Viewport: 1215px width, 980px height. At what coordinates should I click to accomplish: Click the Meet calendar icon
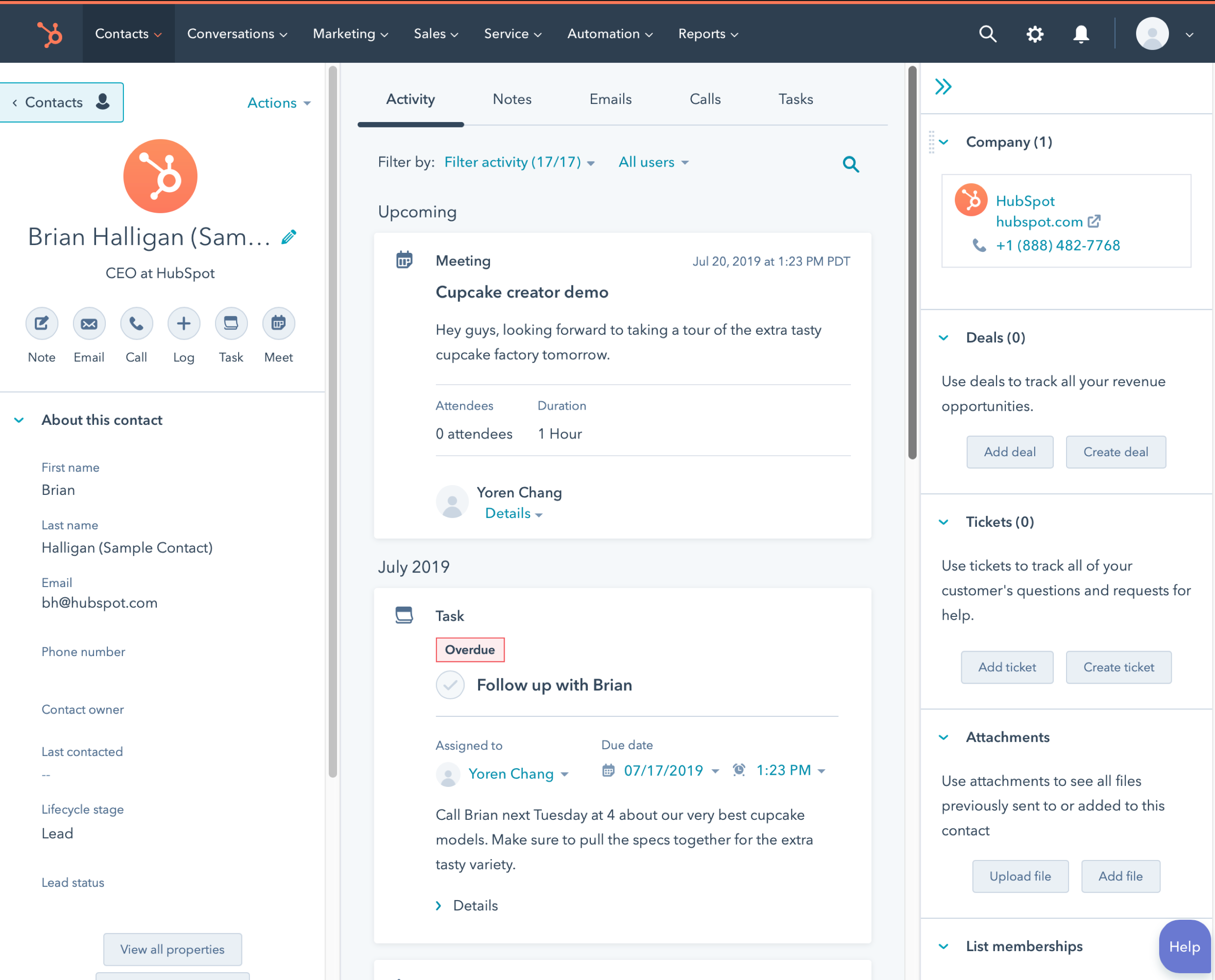tap(279, 323)
